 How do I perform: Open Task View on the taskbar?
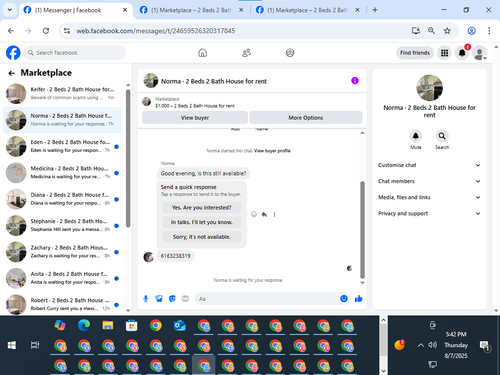[x=35, y=345]
